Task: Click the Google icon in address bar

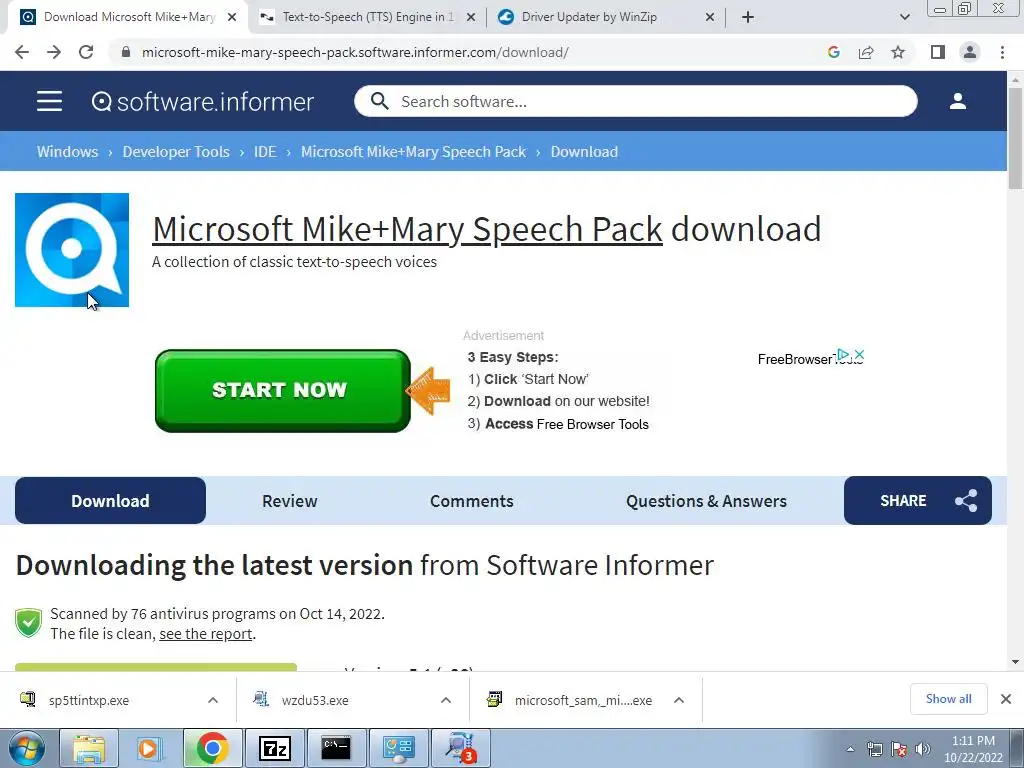Action: [833, 52]
